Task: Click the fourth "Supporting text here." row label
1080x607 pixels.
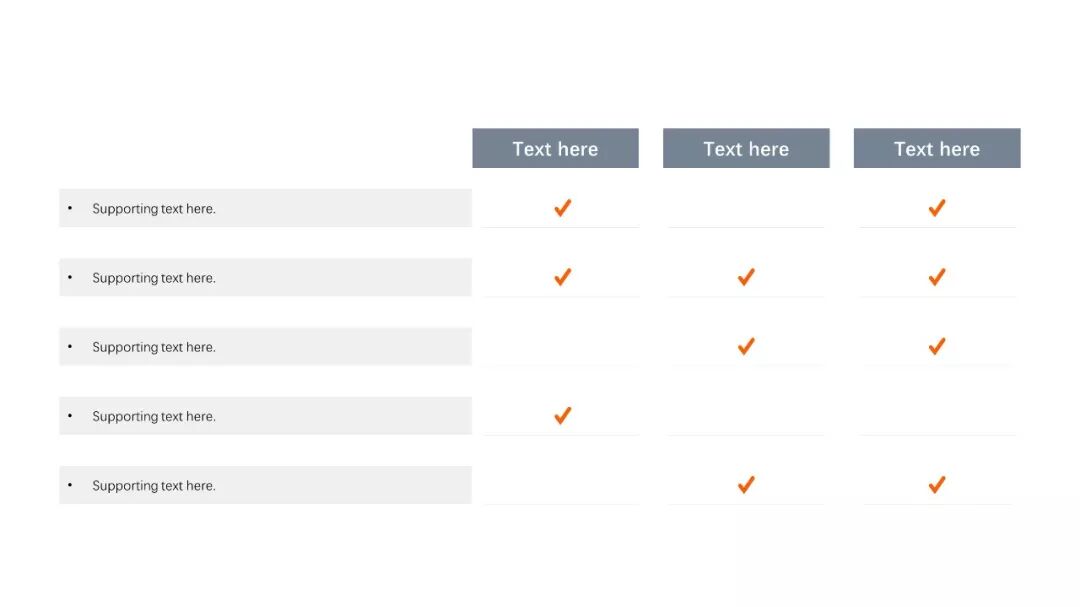Action: (154, 416)
